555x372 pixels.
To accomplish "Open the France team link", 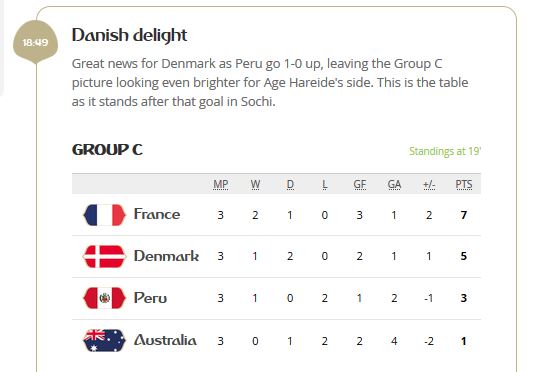I will pyautogui.click(x=157, y=214).
